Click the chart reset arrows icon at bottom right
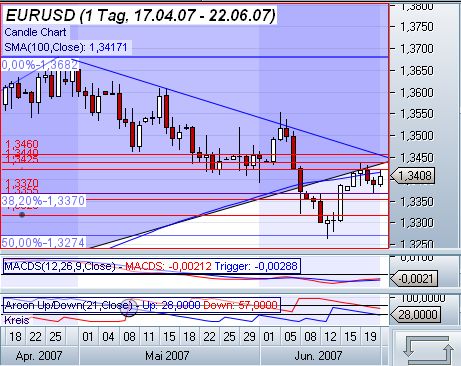Screen dimensions: 461x366 pos(428,350)
